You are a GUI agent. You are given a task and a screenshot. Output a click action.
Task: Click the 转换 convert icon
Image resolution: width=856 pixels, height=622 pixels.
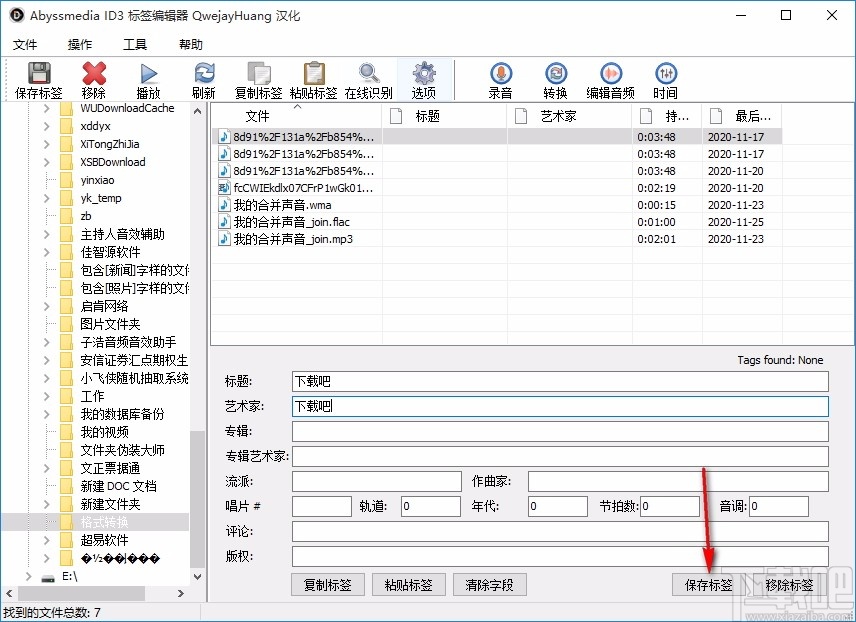click(x=555, y=79)
